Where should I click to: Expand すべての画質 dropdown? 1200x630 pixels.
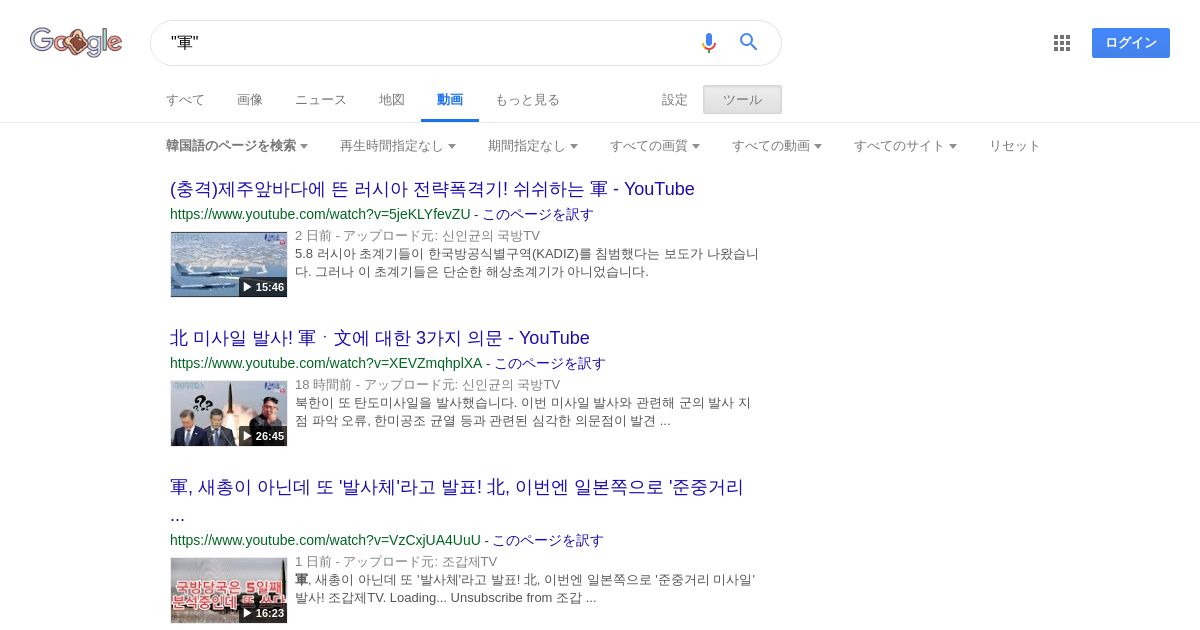655,146
